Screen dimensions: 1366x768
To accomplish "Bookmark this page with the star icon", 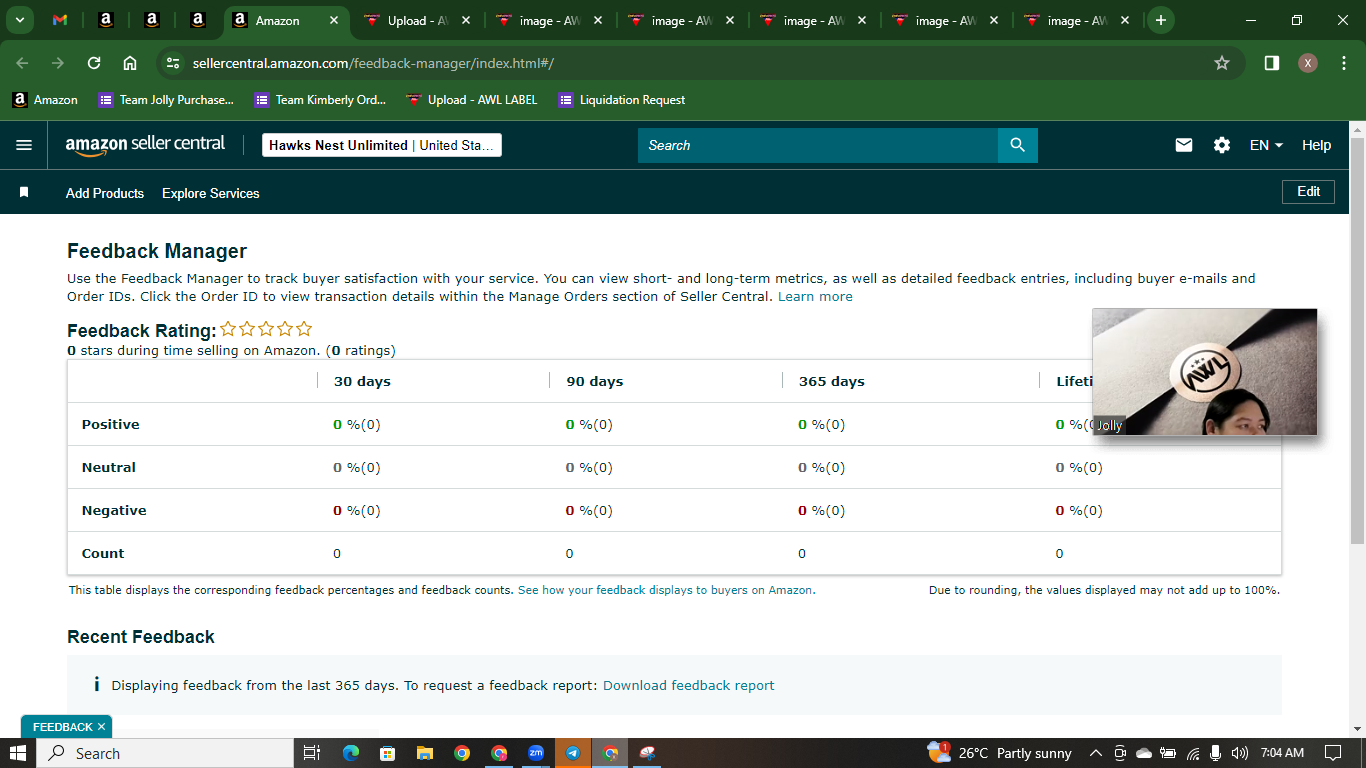I will 1222,63.
